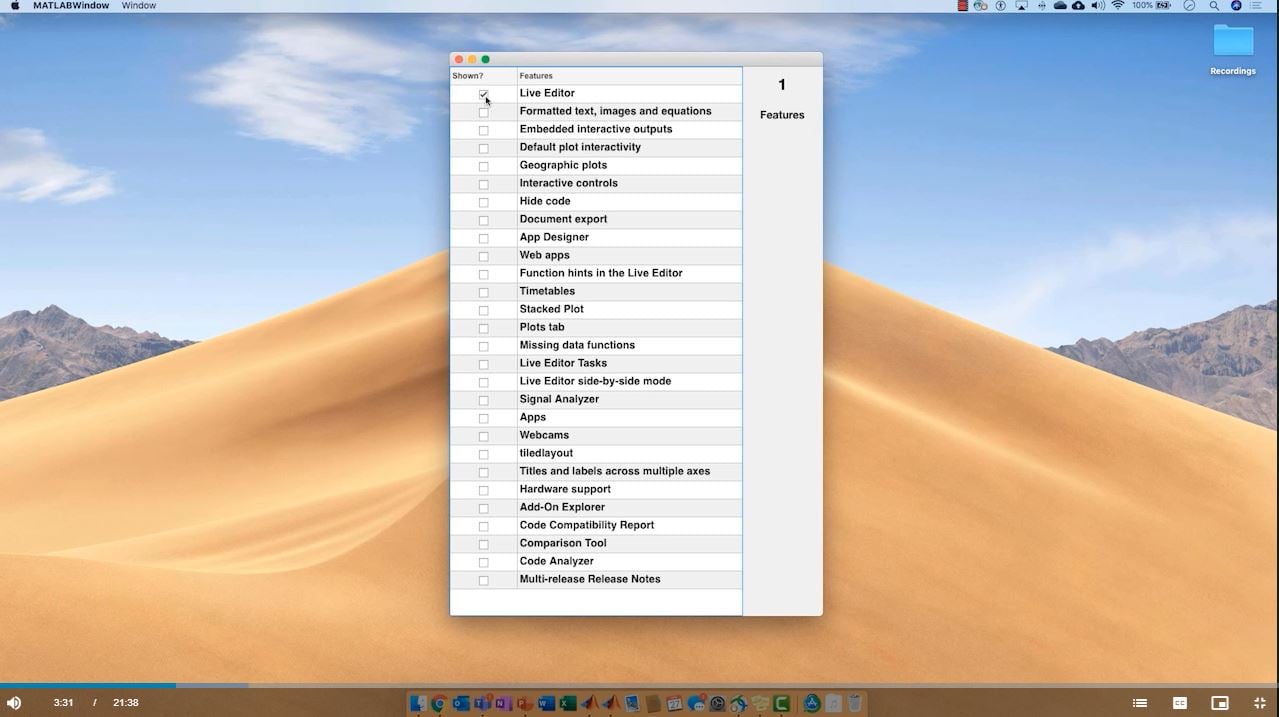Check the Webcams checkbox
The height and width of the screenshot is (717, 1279).
(483, 436)
